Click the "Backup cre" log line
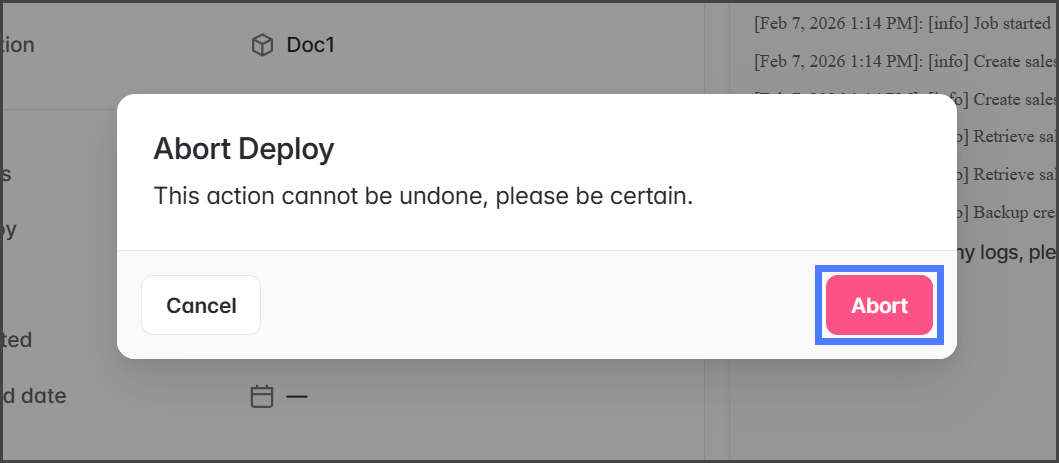Image resolution: width=1059 pixels, height=463 pixels. 1014,213
